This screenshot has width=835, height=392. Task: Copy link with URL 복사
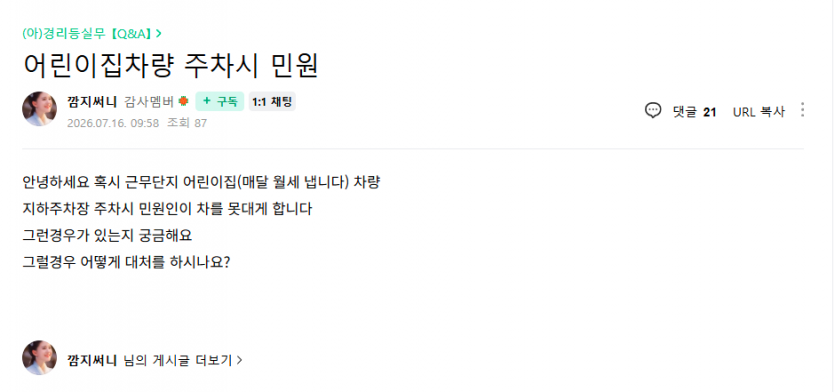pos(759,112)
